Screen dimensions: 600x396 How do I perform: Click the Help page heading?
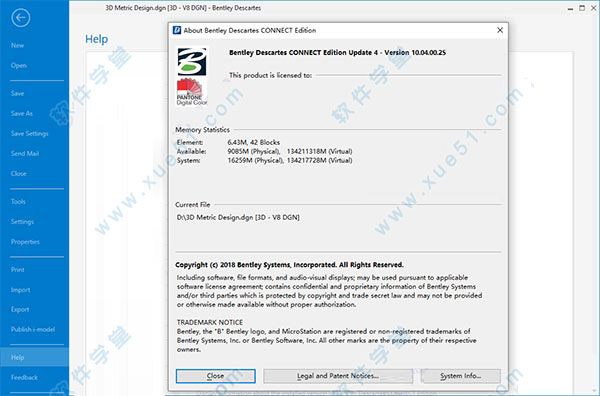96,39
